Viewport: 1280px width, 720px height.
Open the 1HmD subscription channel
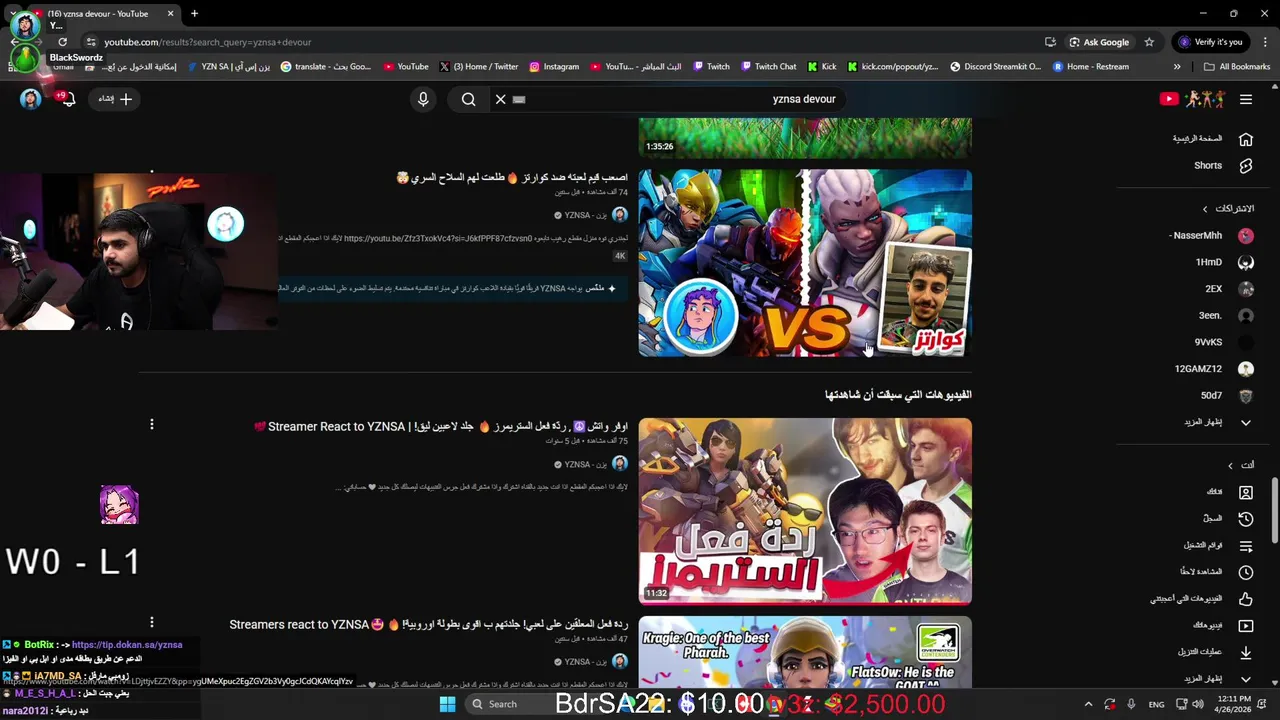[1225, 262]
